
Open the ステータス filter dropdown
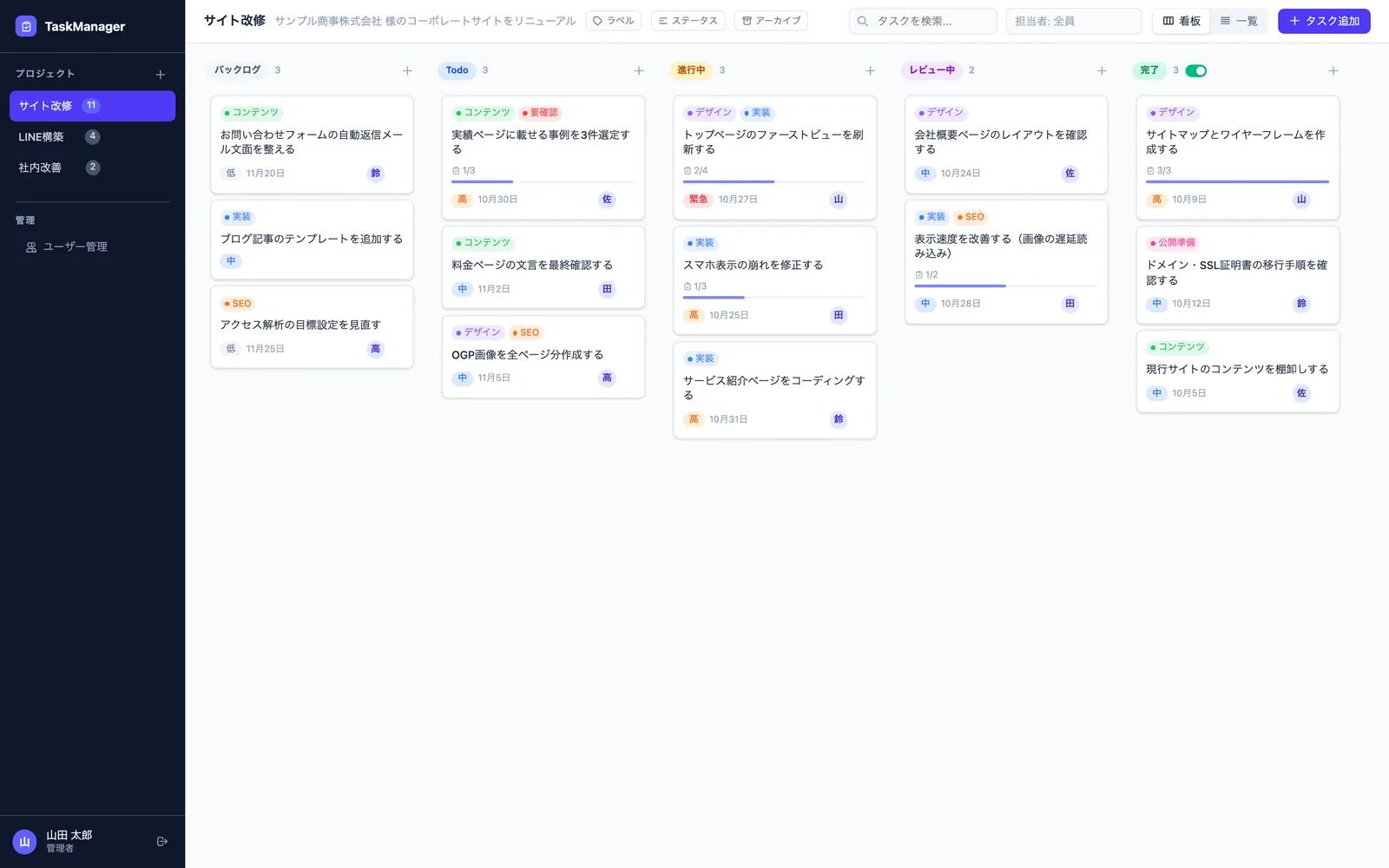point(688,21)
